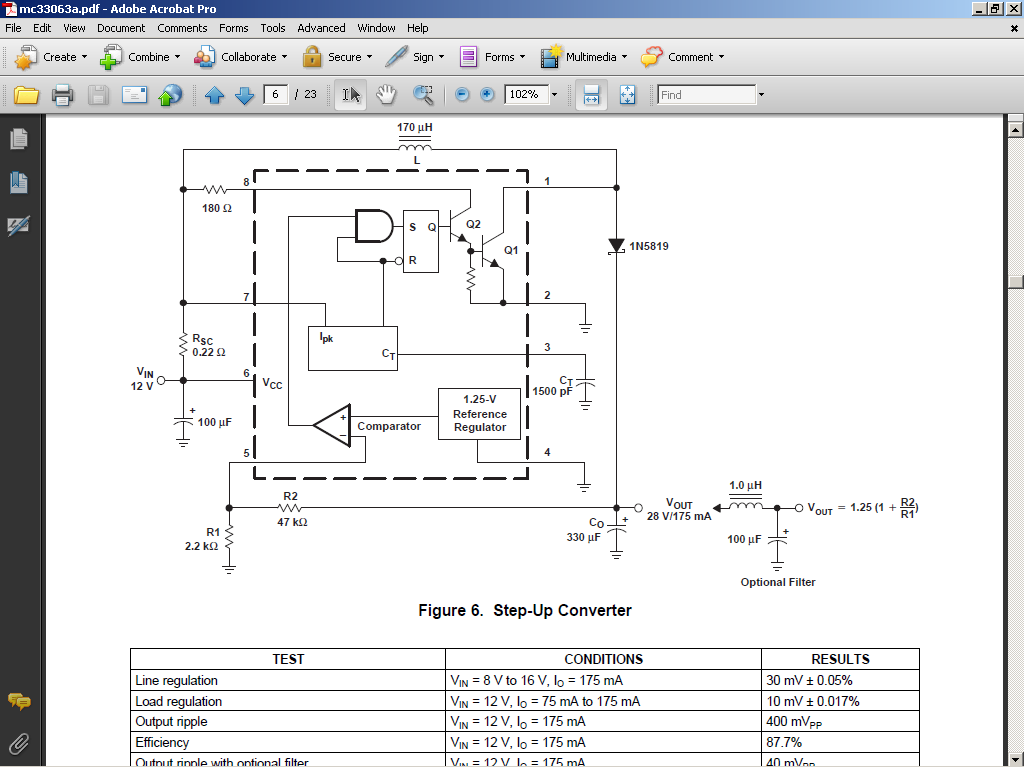Screen dimensions: 1024x768
Task: Click the Secure padlock icon
Action: tap(312, 57)
